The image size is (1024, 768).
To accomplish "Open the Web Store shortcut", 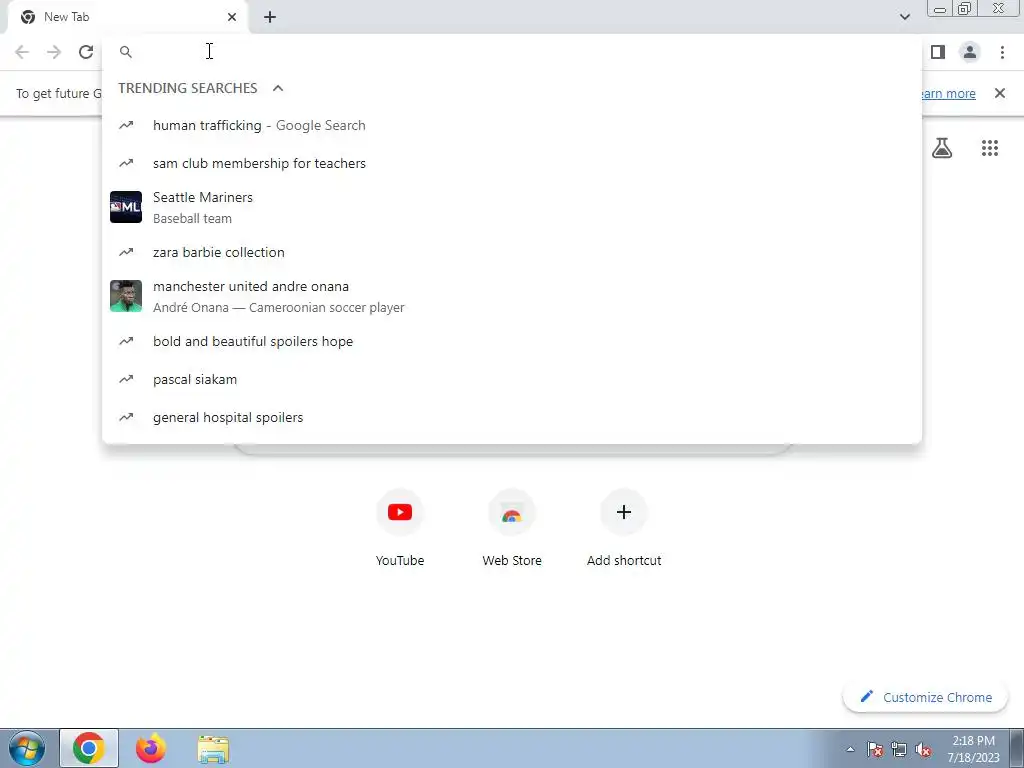I will tap(512, 528).
